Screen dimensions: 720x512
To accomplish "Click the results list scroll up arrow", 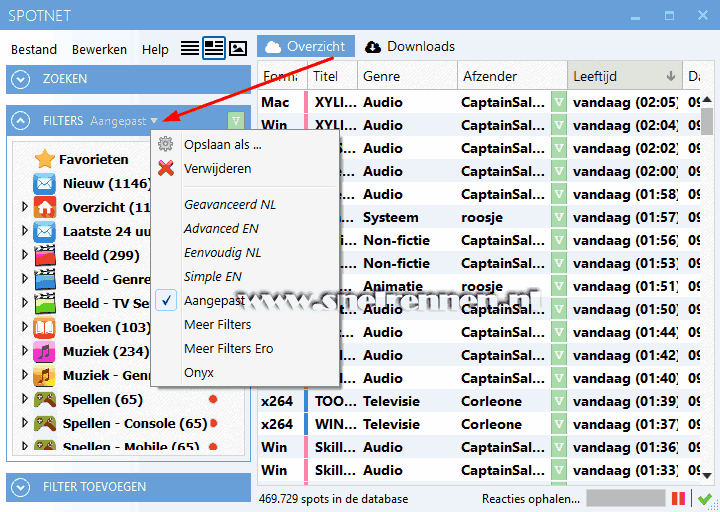I will pos(707,99).
